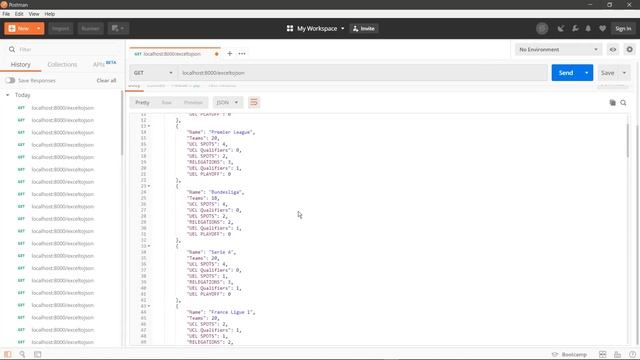Open Find and Replace in status bar
640x360 pixels.
pyautogui.click(x=22, y=354)
